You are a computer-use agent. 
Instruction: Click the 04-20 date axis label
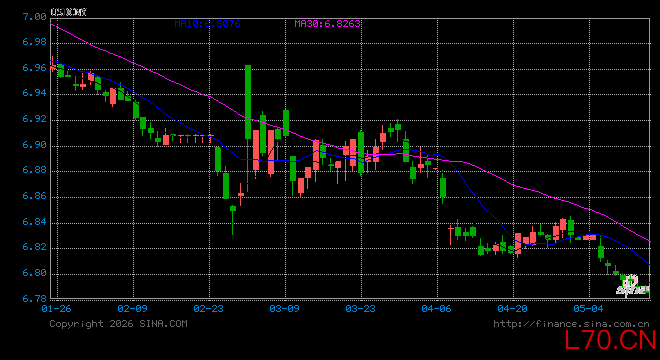coord(512,309)
